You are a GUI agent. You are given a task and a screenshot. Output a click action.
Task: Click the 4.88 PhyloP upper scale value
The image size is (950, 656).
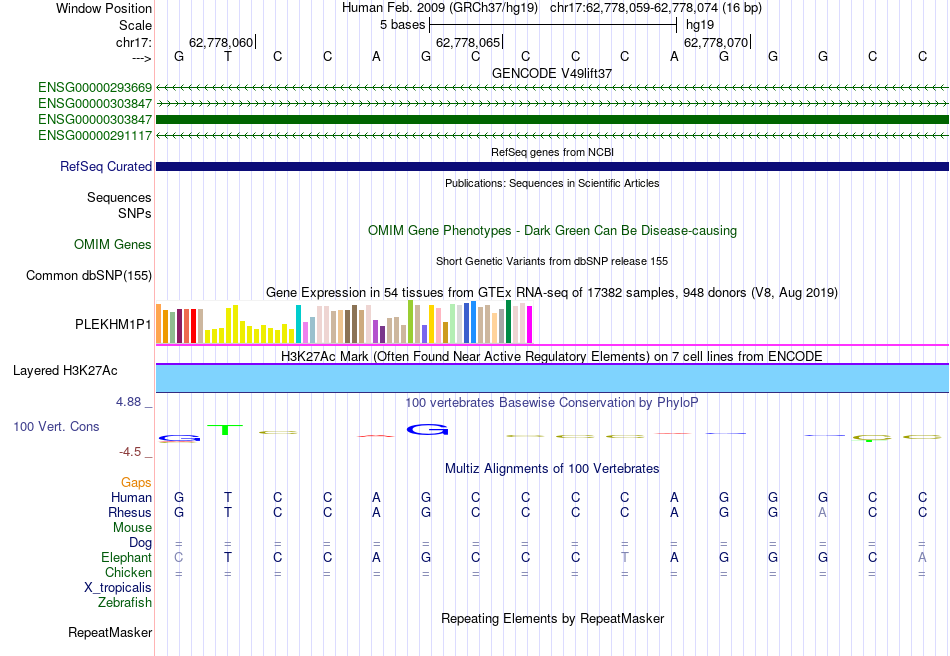point(128,402)
